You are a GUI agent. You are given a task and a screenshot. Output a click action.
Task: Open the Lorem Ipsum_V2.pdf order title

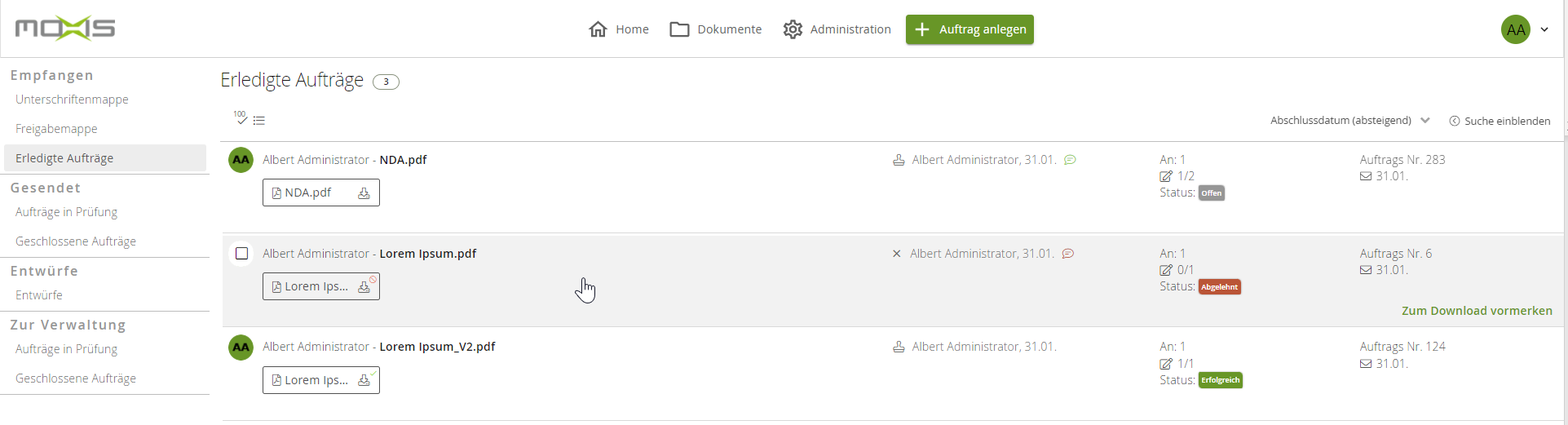(x=437, y=347)
